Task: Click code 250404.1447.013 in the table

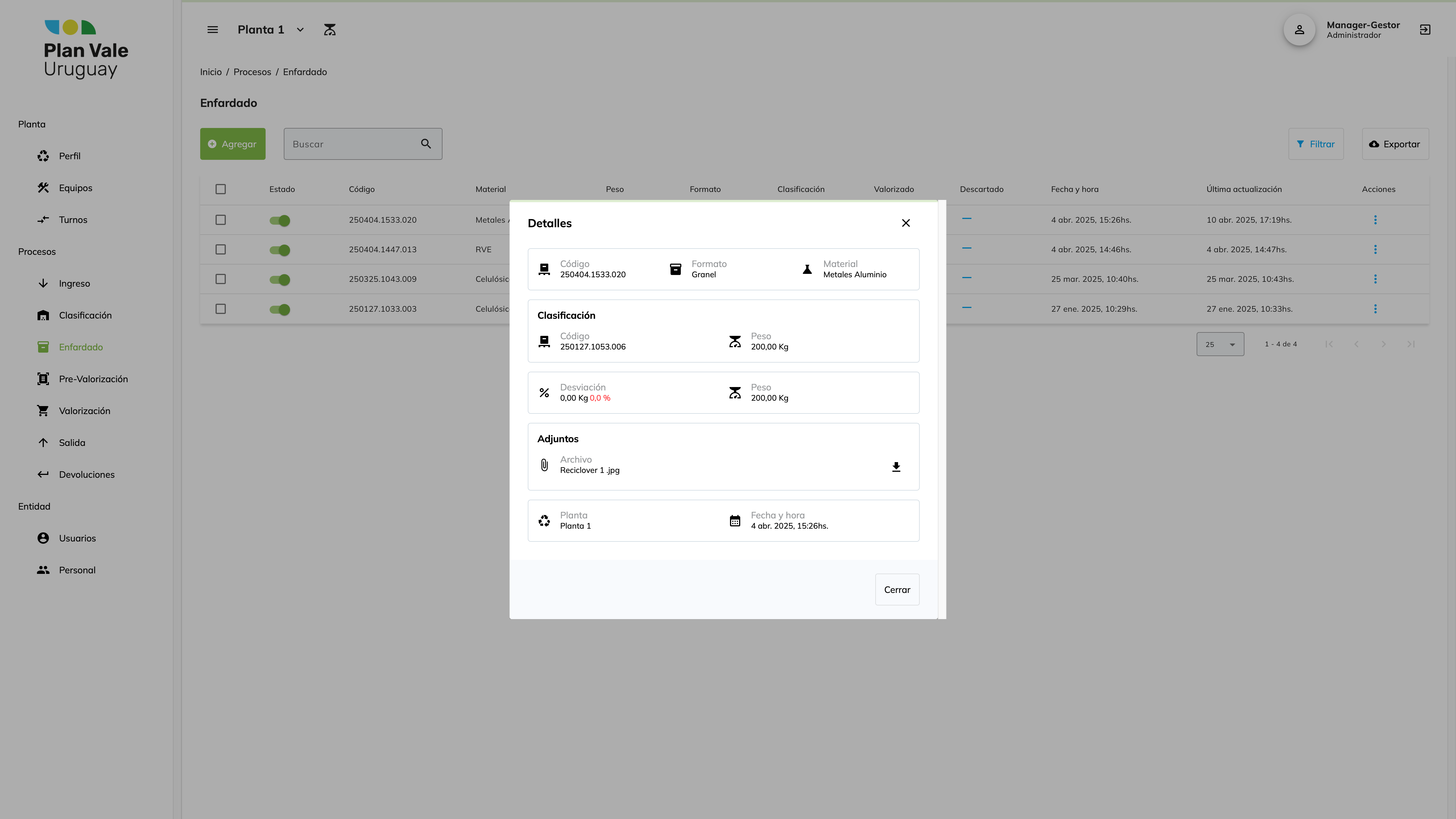Action: pos(382,249)
